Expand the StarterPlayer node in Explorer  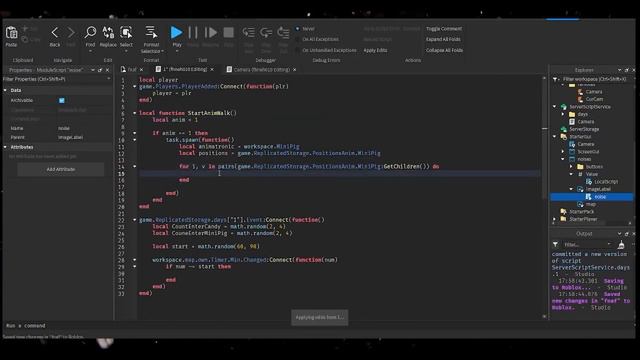(x=555, y=219)
